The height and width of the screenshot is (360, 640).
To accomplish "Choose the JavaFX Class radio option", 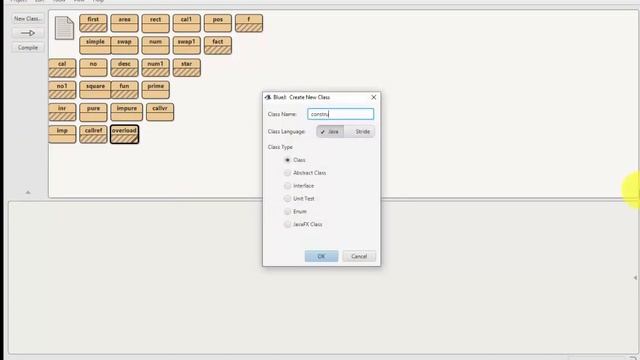I will [x=287, y=224].
